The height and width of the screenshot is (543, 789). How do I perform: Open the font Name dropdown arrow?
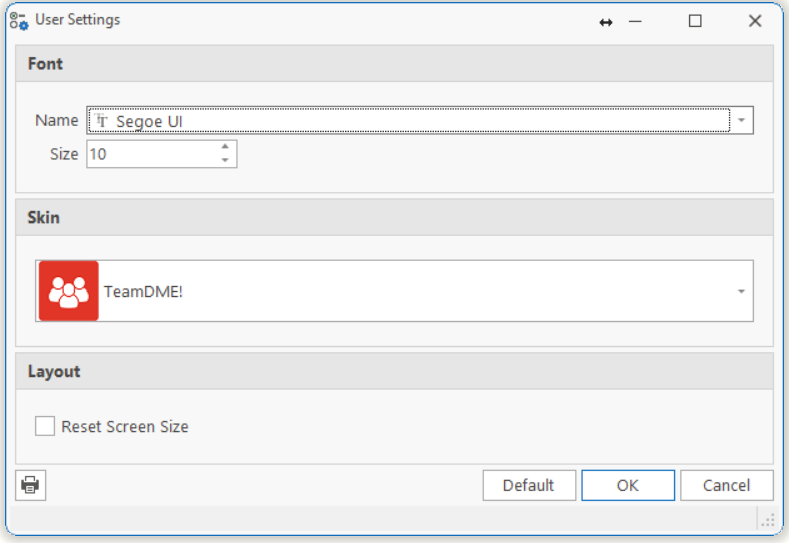742,121
